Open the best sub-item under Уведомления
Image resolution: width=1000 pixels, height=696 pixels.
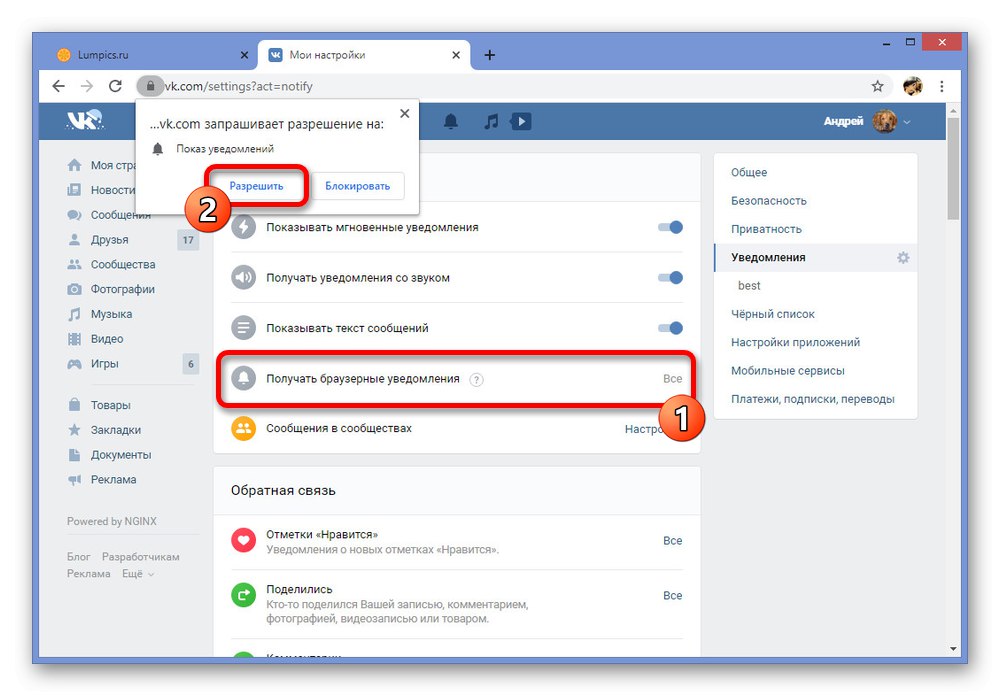[x=749, y=286]
